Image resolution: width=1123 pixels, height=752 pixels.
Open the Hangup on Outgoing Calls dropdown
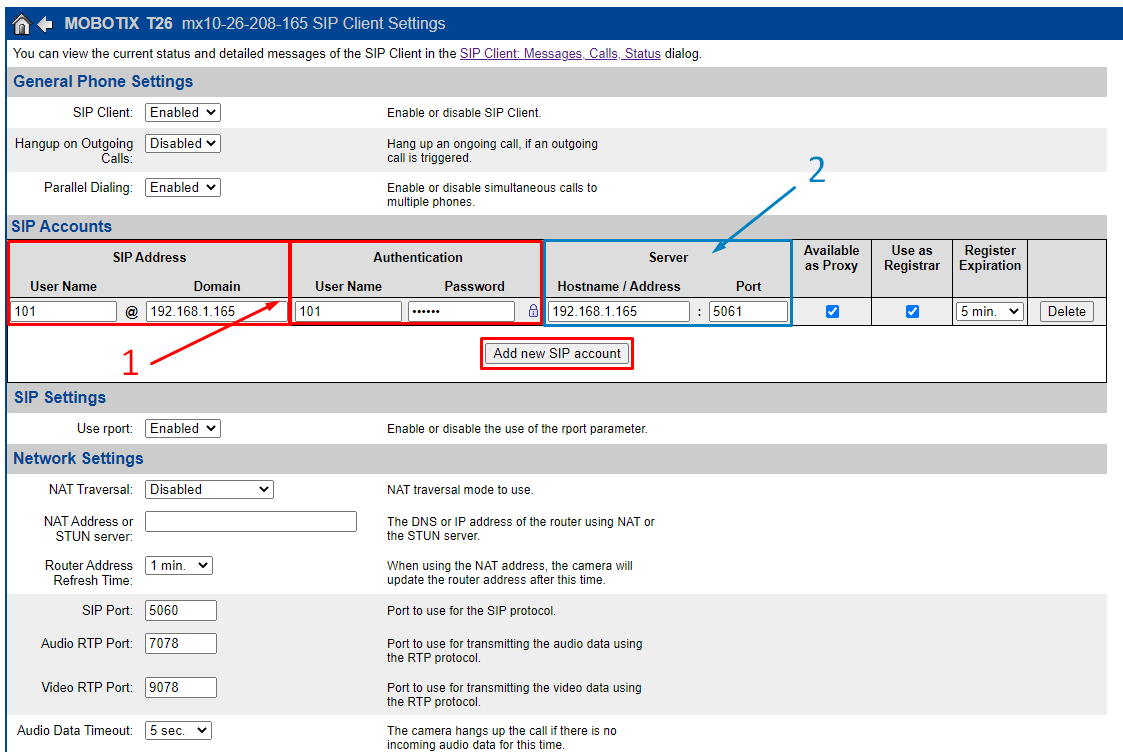coord(183,144)
